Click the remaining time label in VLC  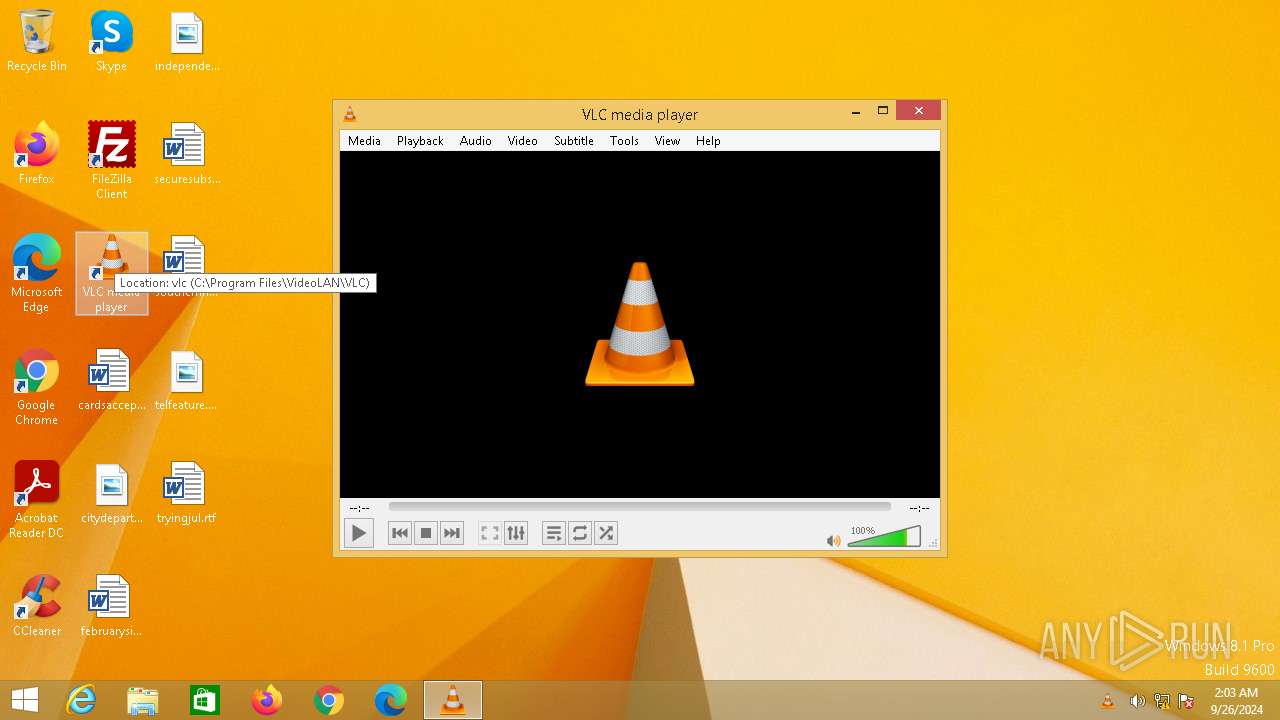pyautogui.click(x=919, y=508)
